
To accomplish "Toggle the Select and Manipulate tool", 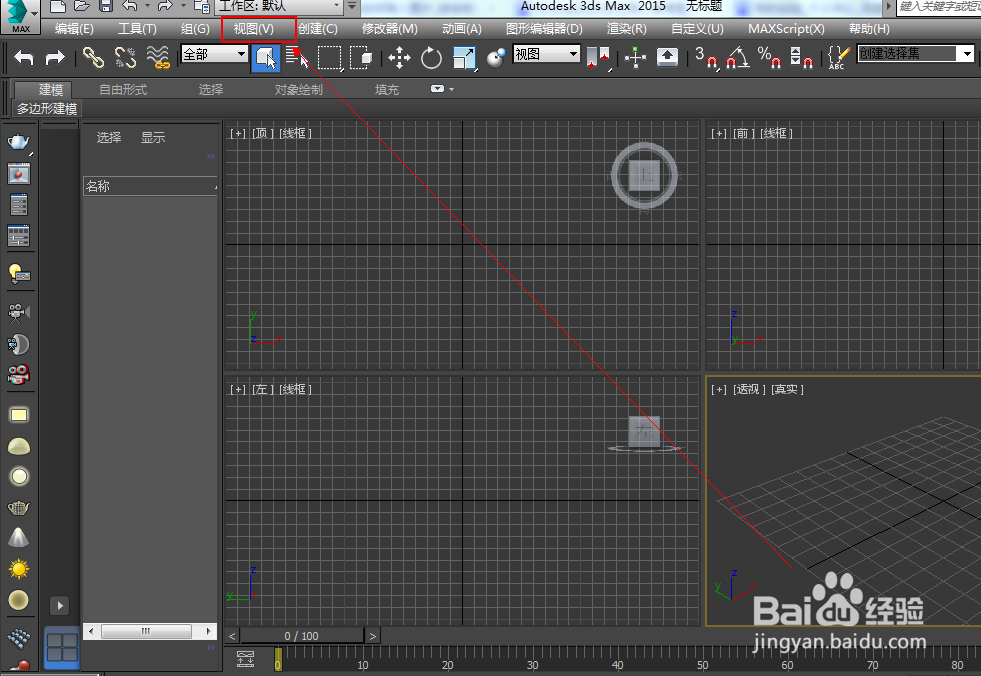I will coord(635,58).
